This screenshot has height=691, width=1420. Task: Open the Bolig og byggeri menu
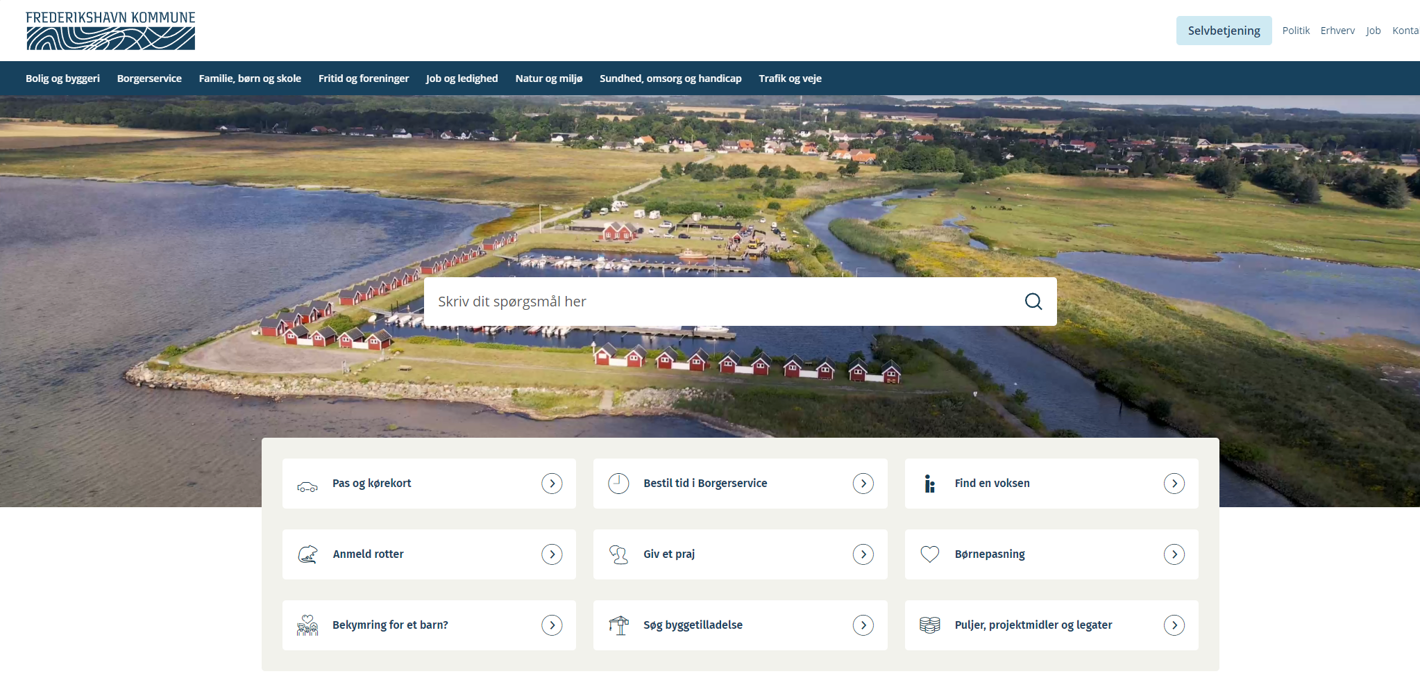[x=62, y=78]
